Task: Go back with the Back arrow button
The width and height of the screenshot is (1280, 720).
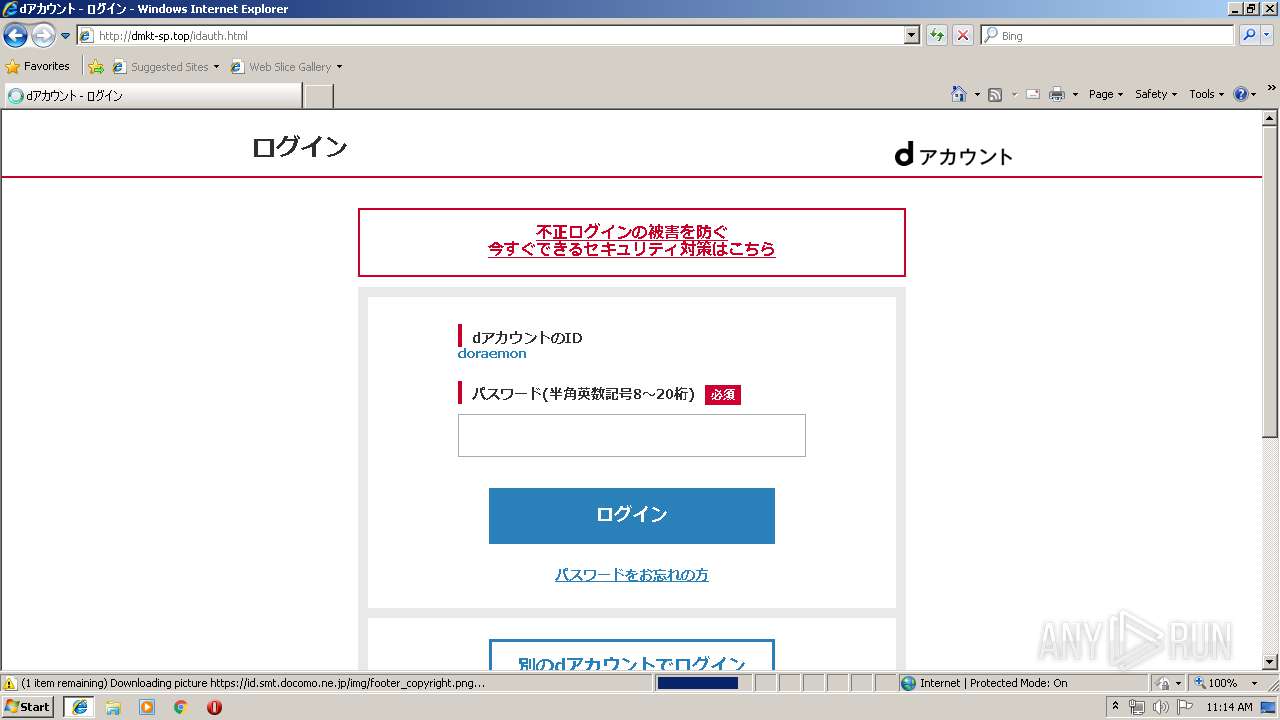Action: pyautogui.click(x=15, y=36)
